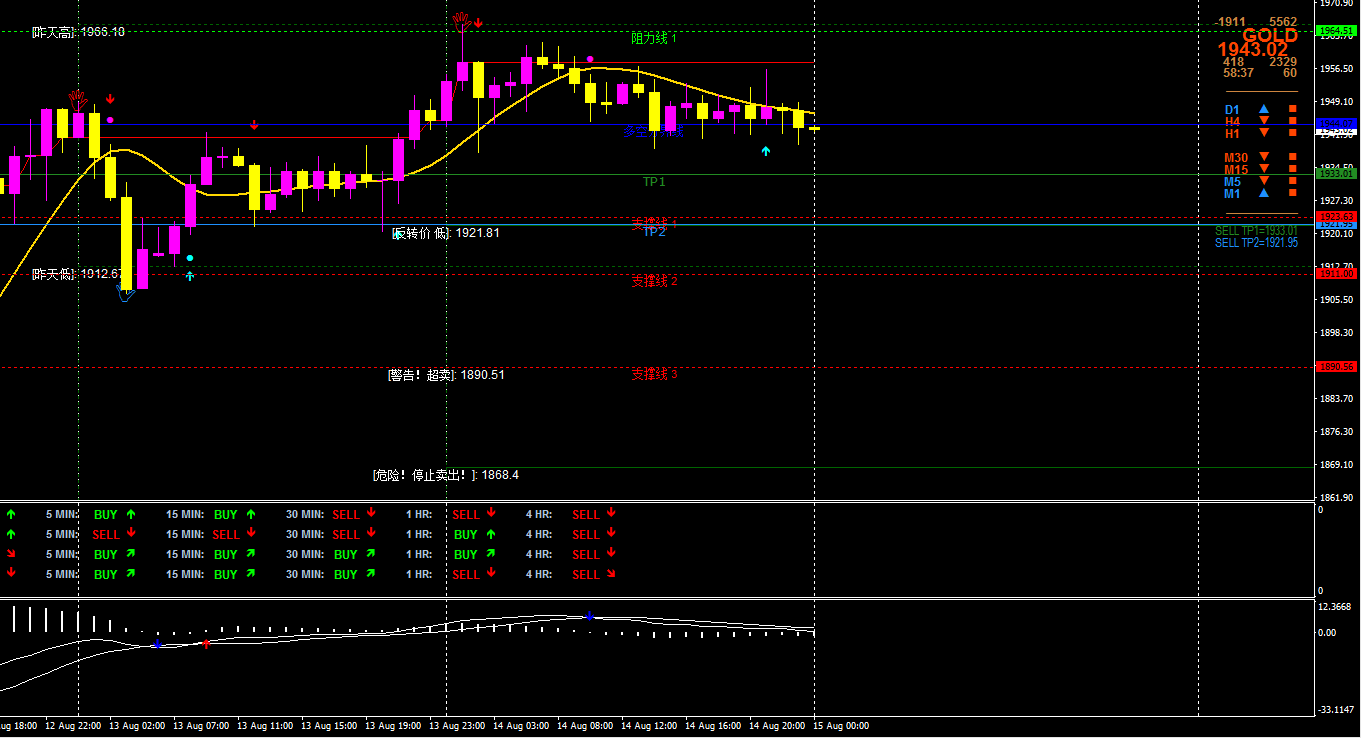This screenshot has height=739, width=1361.
Task: Select the 危险!停止卖出!: 1868.4 label
Action: point(446,475)
